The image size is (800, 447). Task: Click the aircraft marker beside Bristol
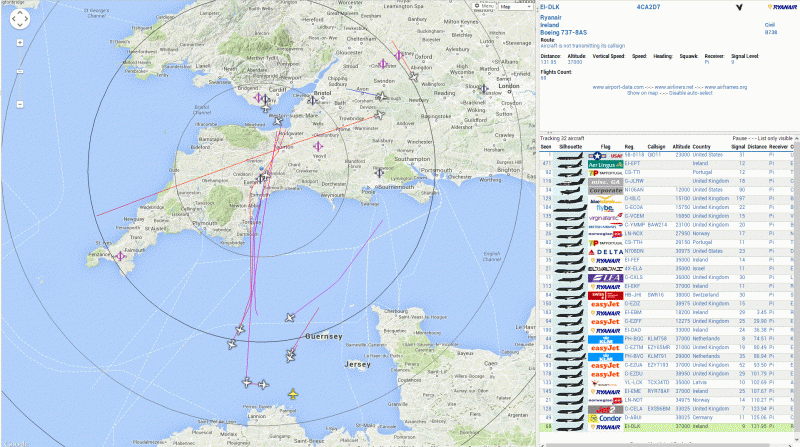click(312, 101)
